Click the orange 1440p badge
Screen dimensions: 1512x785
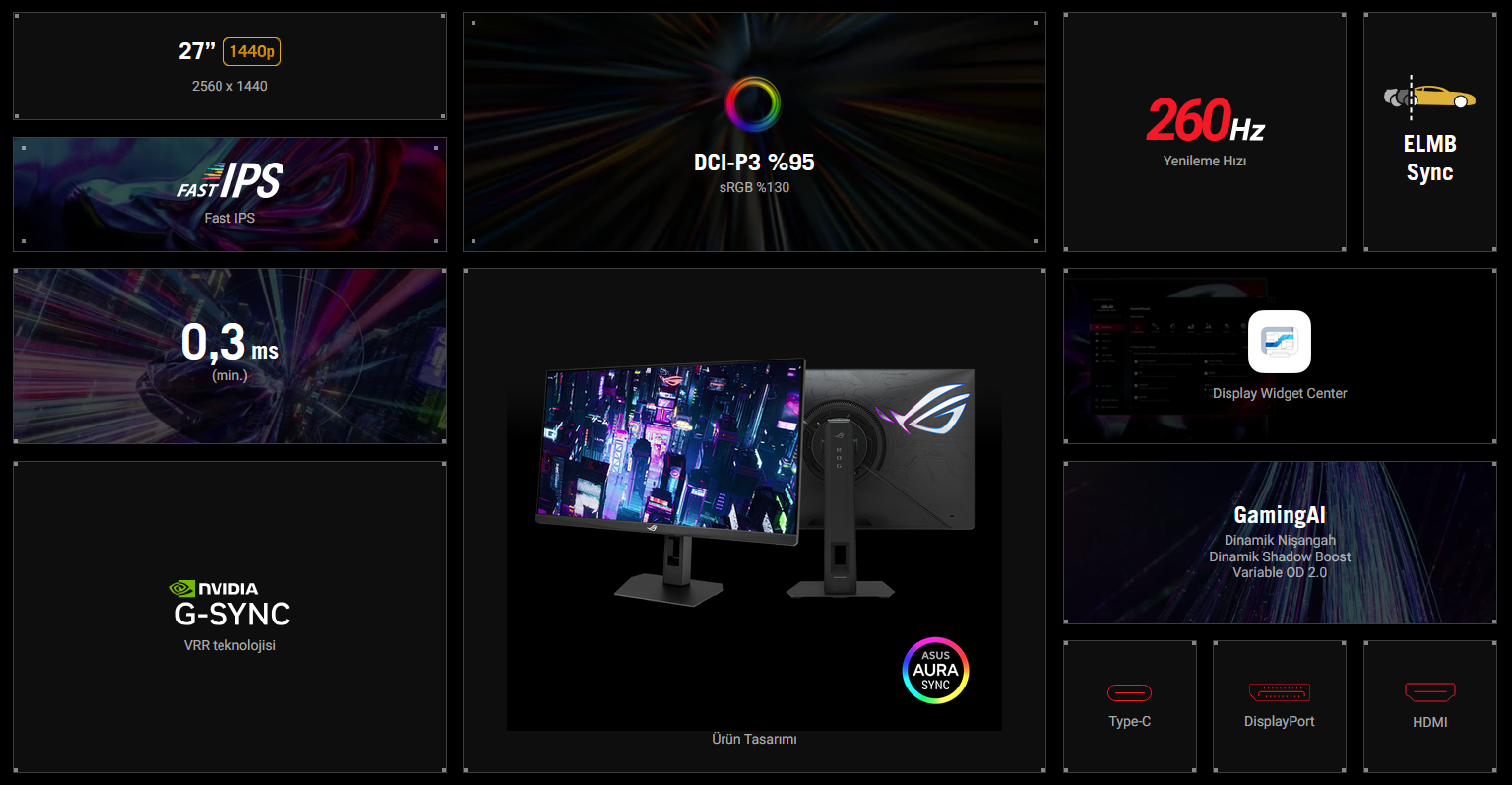(252, 51)
